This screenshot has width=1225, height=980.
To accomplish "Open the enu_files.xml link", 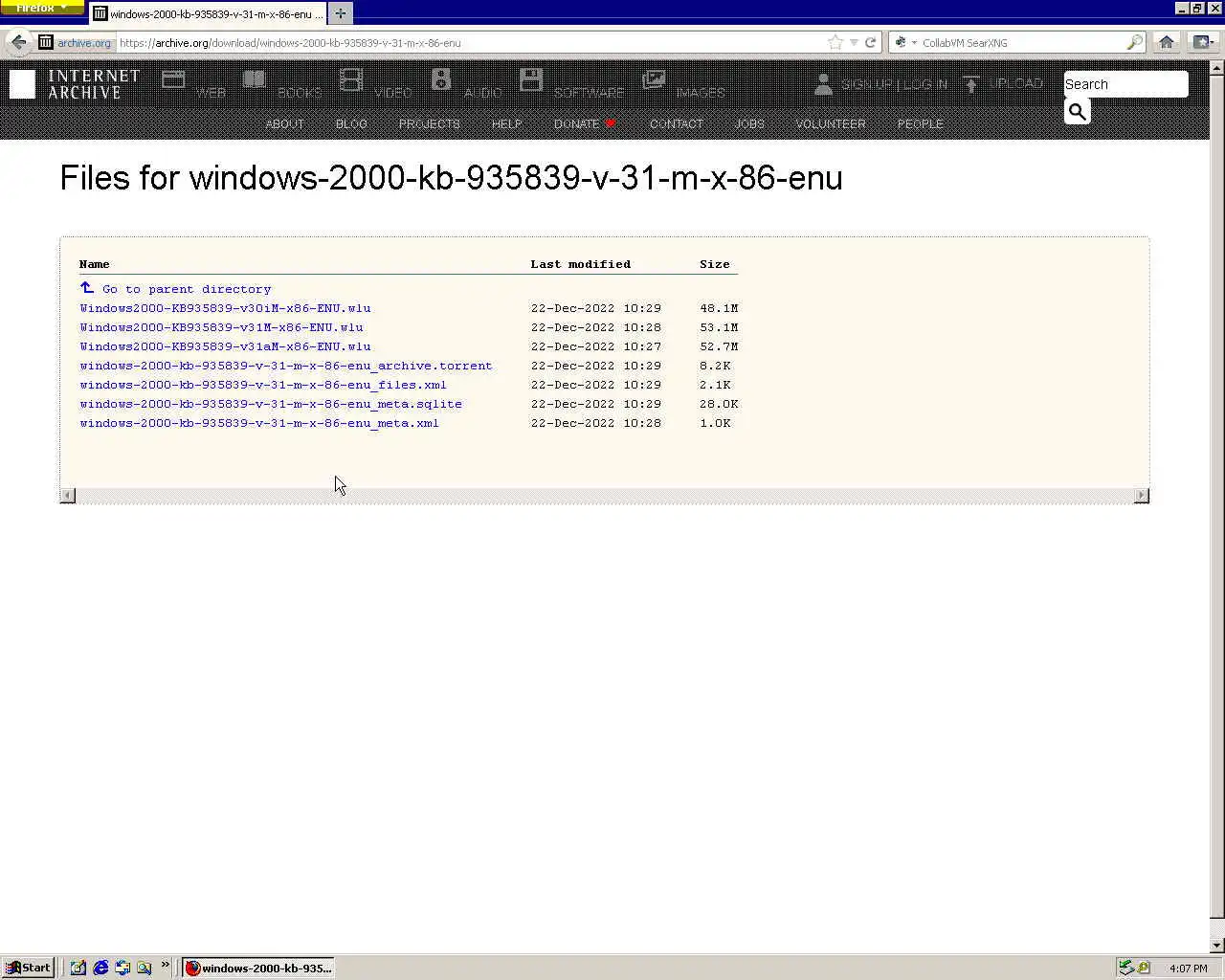I will 263,385.
